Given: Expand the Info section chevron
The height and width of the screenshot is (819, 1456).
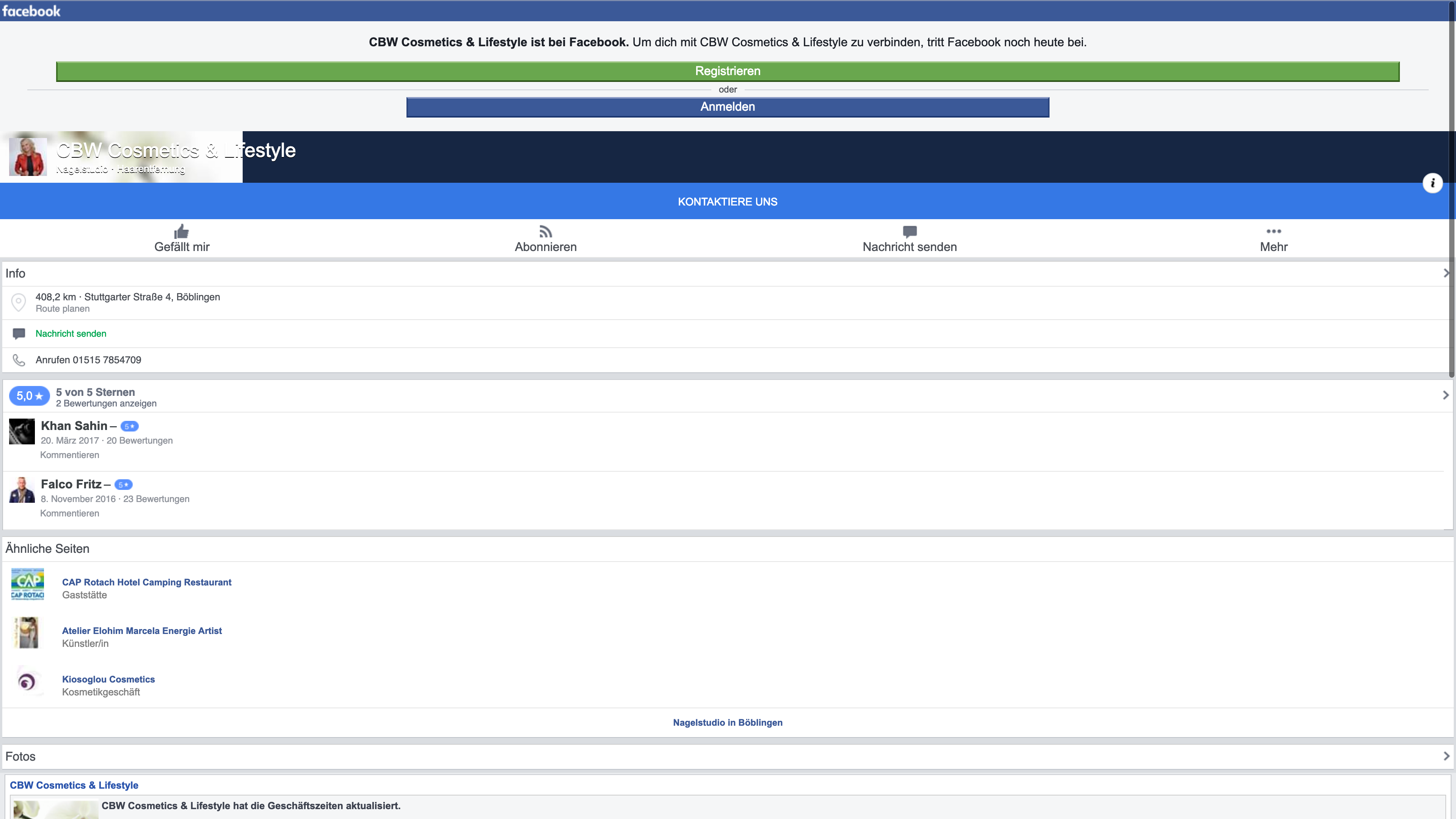Looking at the screenshot, I should [1446, 273].
